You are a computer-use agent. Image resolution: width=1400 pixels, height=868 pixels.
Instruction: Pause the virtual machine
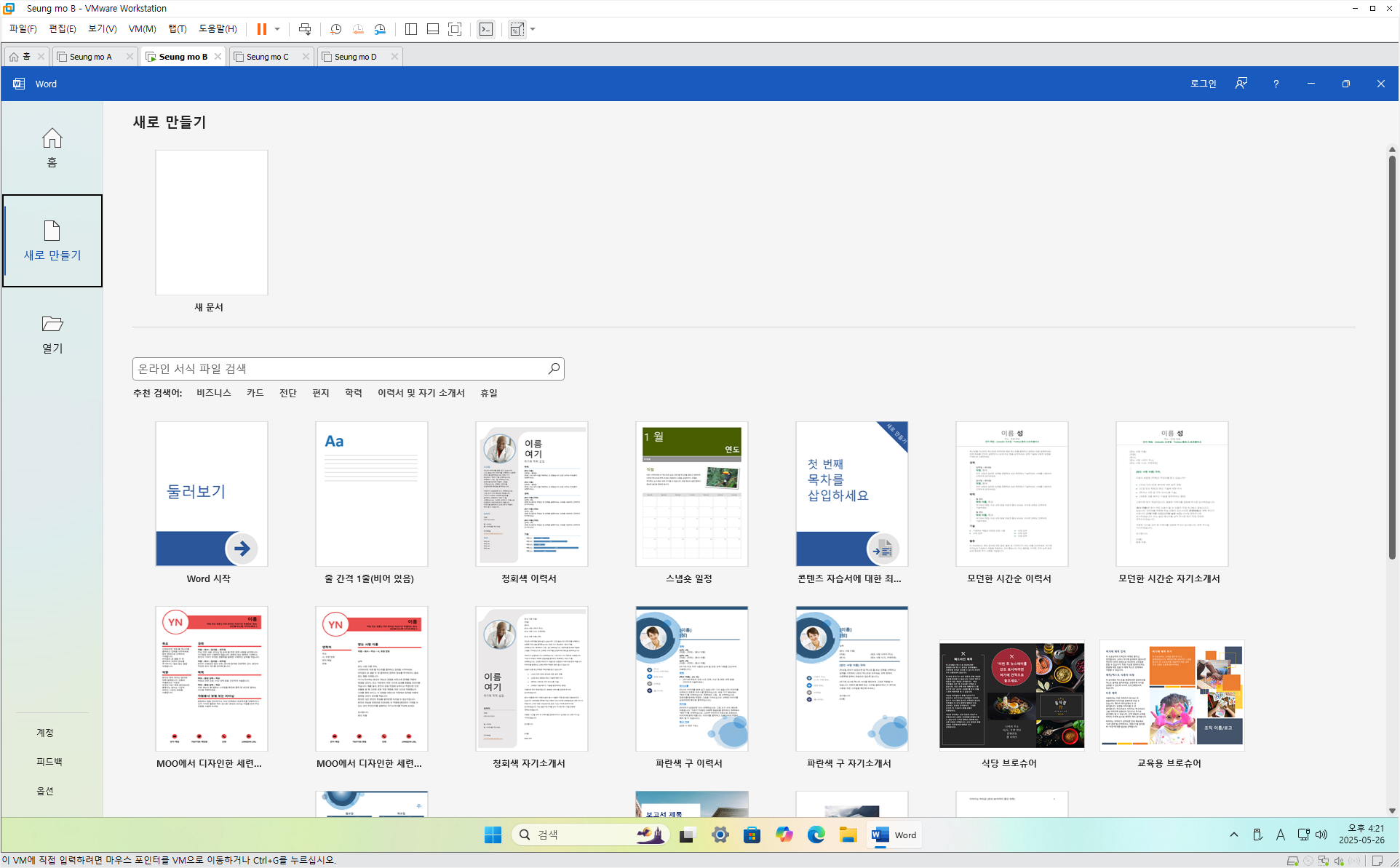click(261, 29)
